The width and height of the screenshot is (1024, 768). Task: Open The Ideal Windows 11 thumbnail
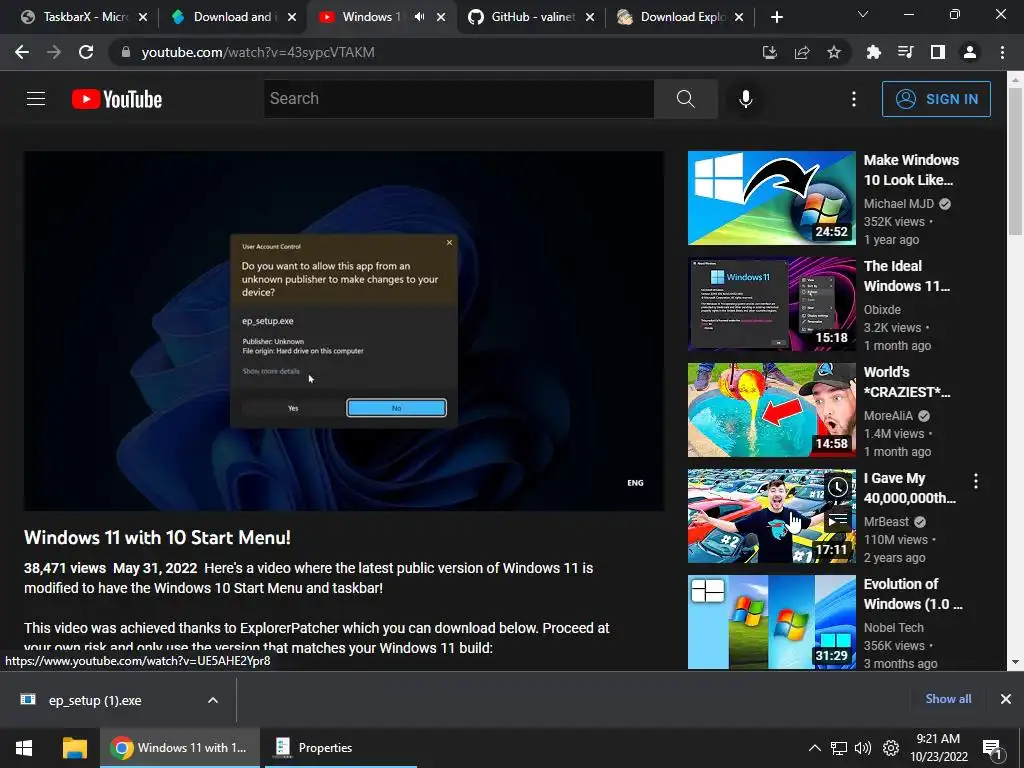pyautogui.click(x=771, y=304)
